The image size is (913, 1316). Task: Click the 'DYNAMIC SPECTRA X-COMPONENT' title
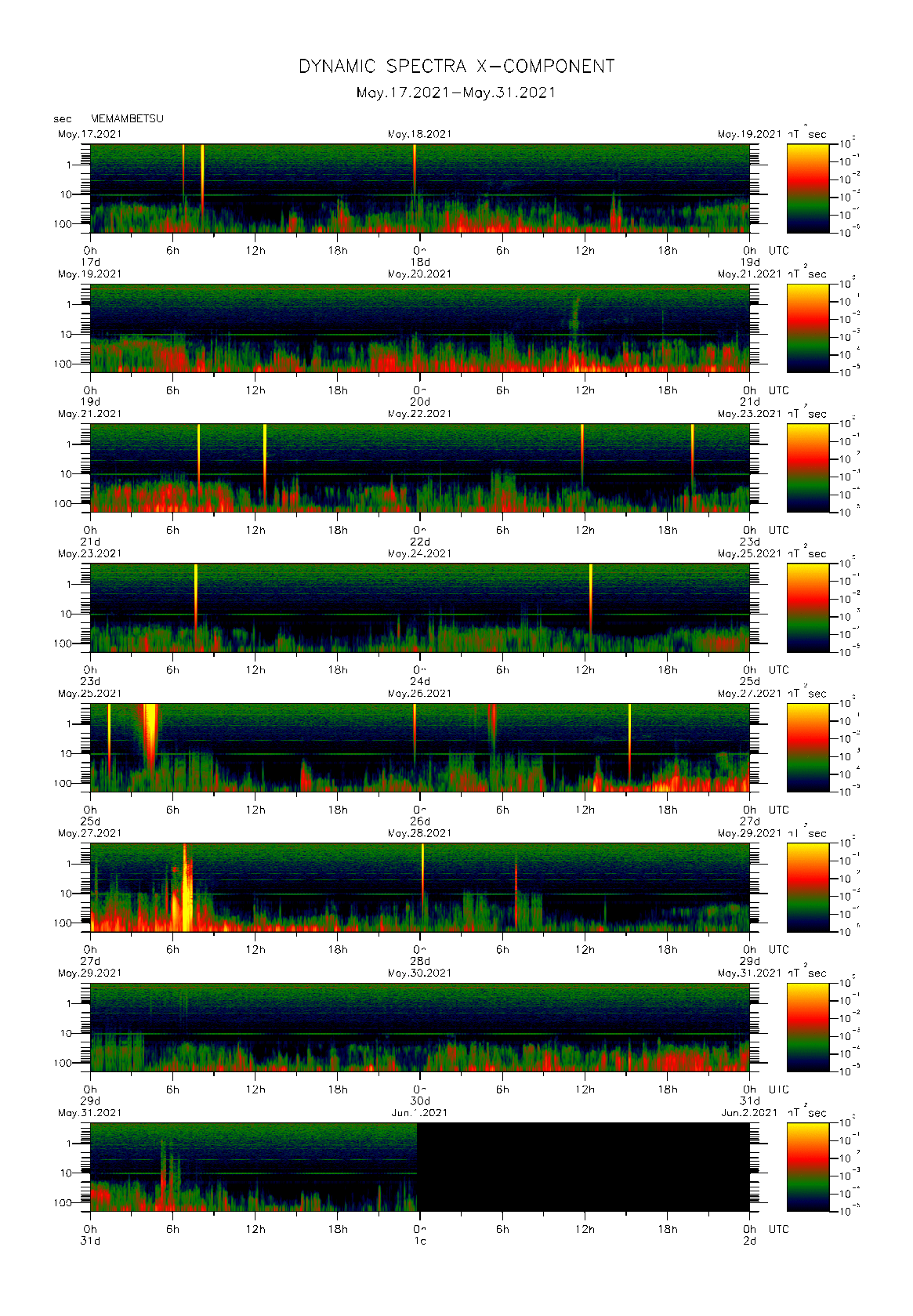(456, 67)
